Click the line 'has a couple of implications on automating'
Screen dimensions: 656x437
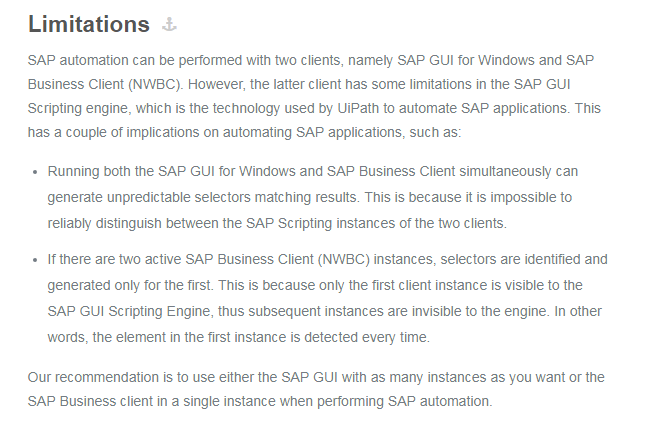[x=244, y=133]
